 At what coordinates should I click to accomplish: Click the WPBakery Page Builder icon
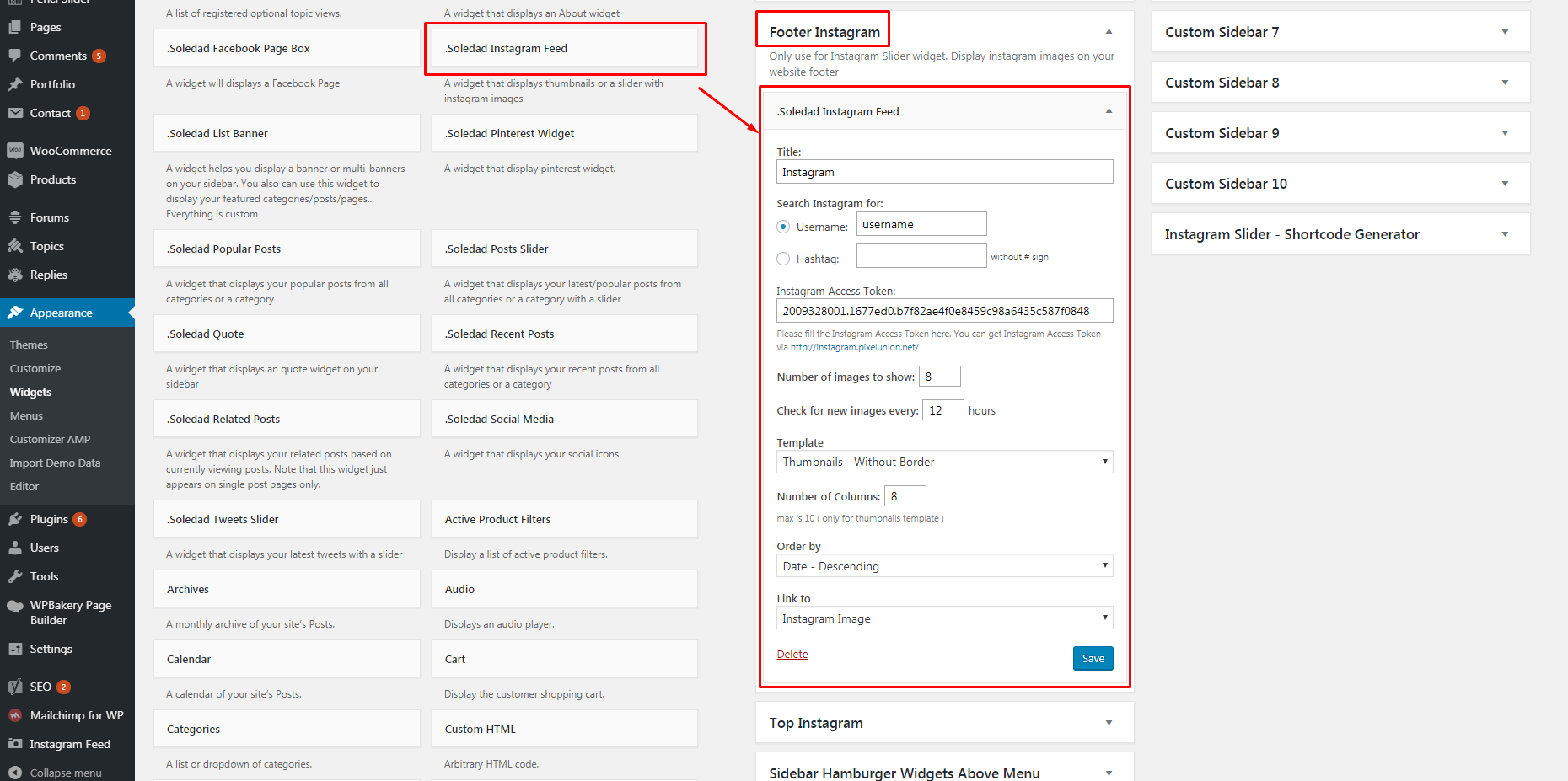15,606
